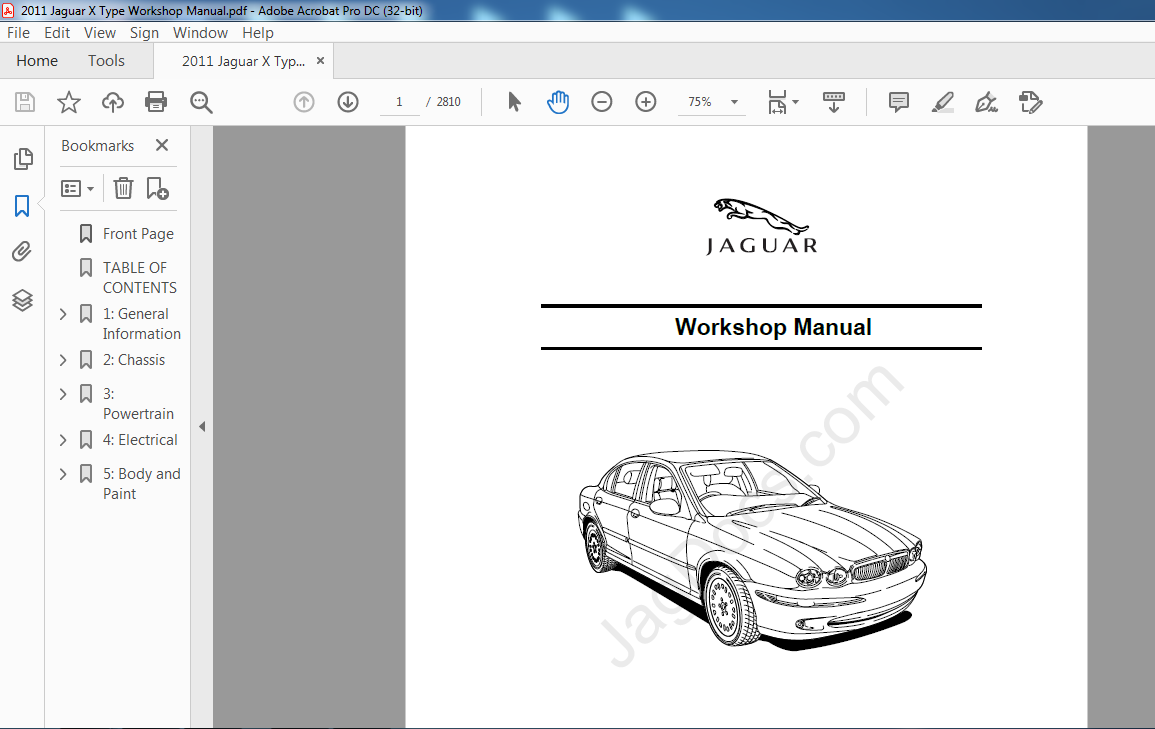
Task: Open the Sign menu
Action: pos(144,32)
